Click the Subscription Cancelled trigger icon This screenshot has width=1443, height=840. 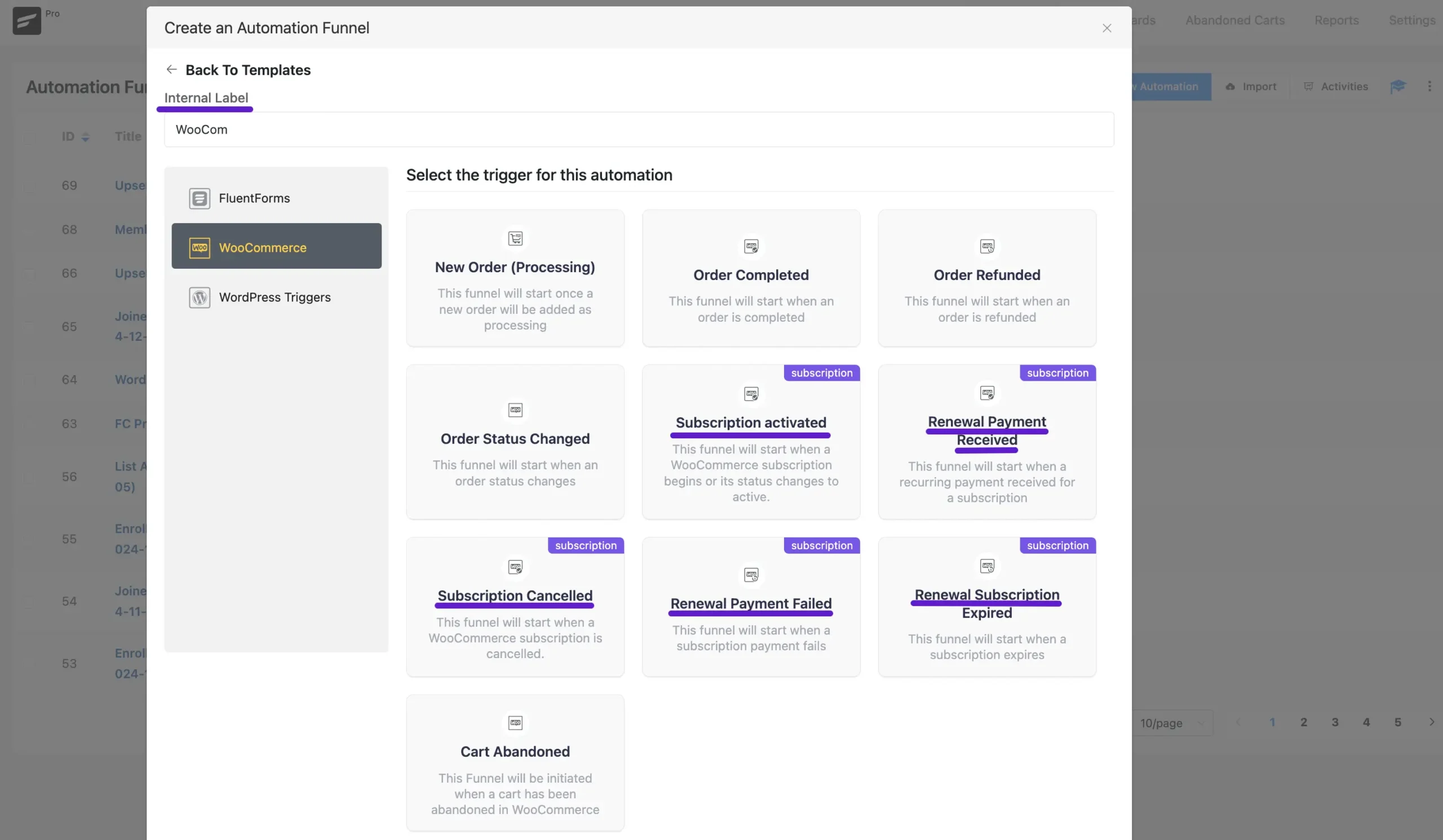pyautogui.click(x=516, y=568)
